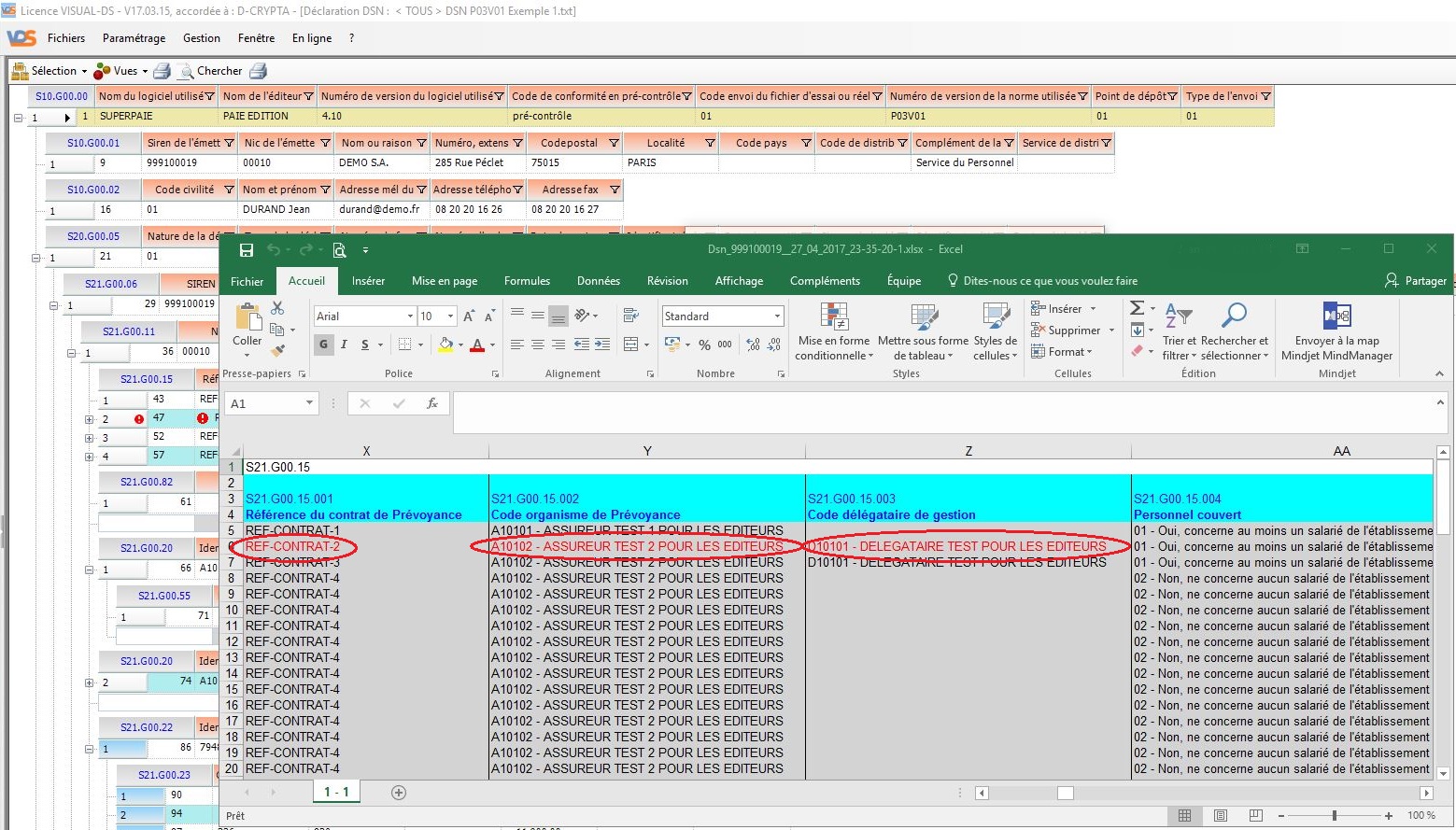Open the Données ribbon tab
The width and height of the screenshot is (1456, 830).
599,281
